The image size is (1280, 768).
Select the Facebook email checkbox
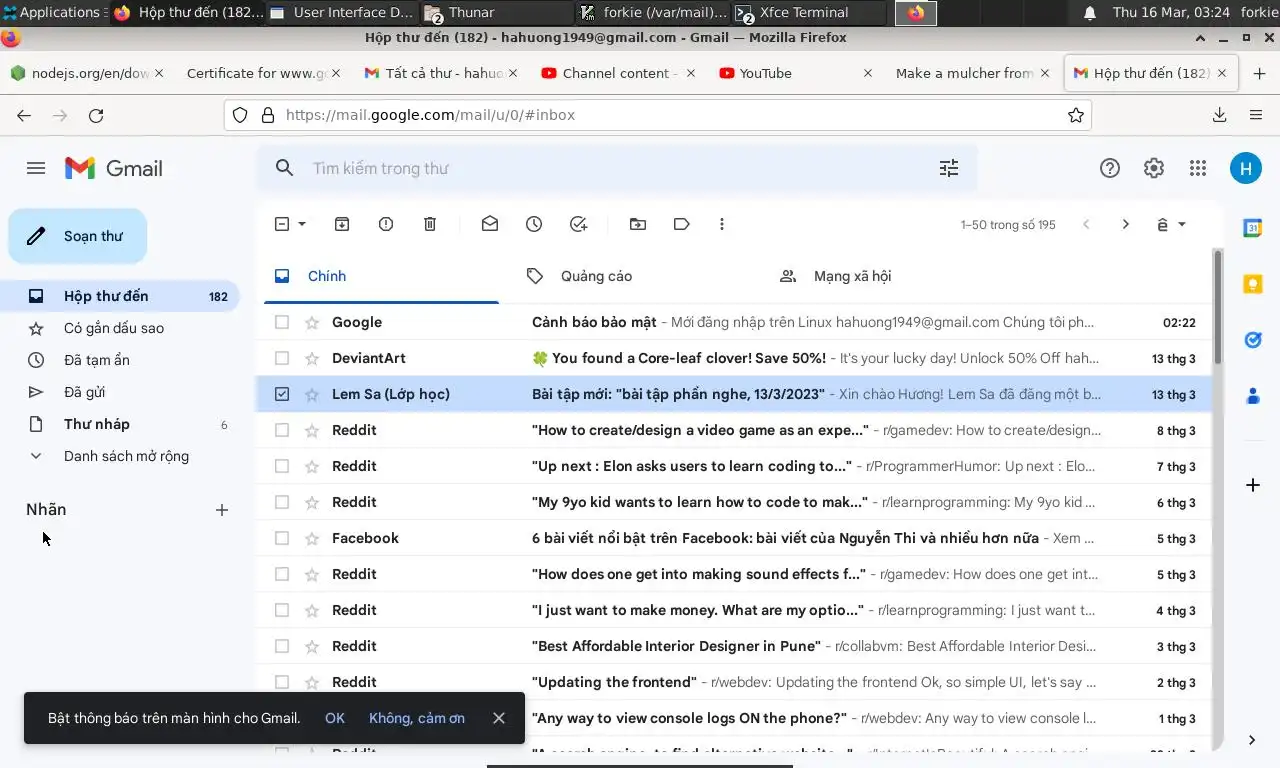(282, 538)
